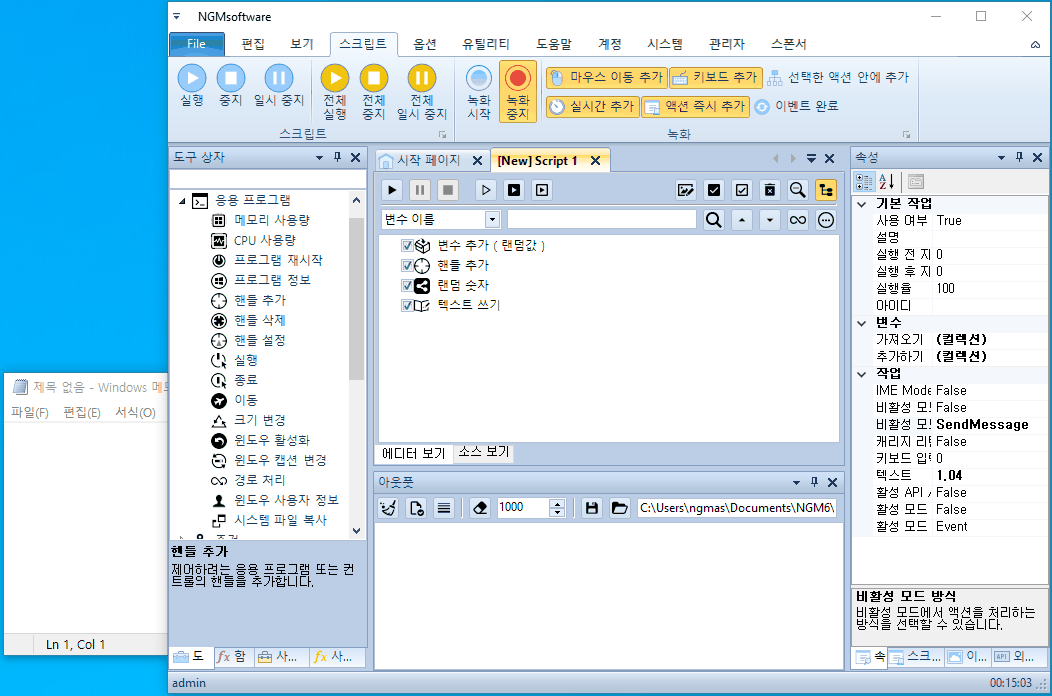Click the search text field in script editor
This screenshot has height=696, width=1052.
(602, 219)
